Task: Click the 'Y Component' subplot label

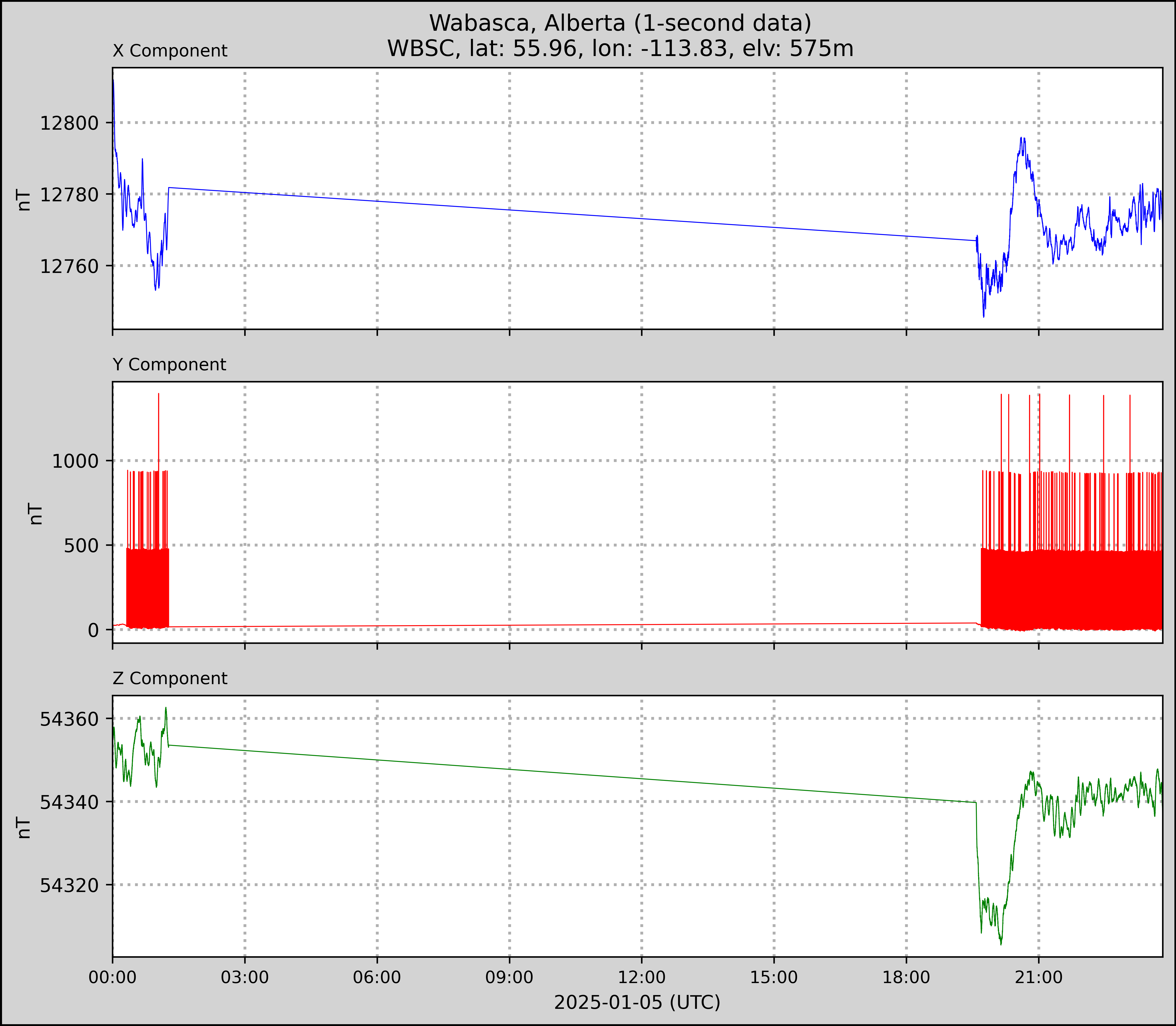Action: click(169, 365)
